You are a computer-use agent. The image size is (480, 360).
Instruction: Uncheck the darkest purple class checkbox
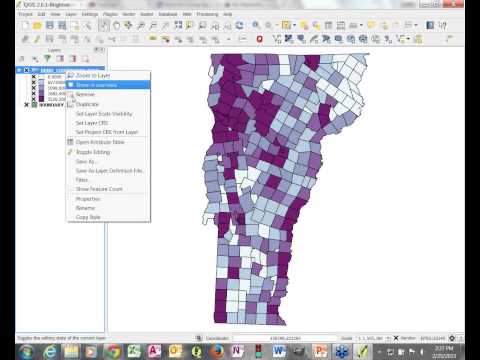pyautogui.click(x=33, y=99)
